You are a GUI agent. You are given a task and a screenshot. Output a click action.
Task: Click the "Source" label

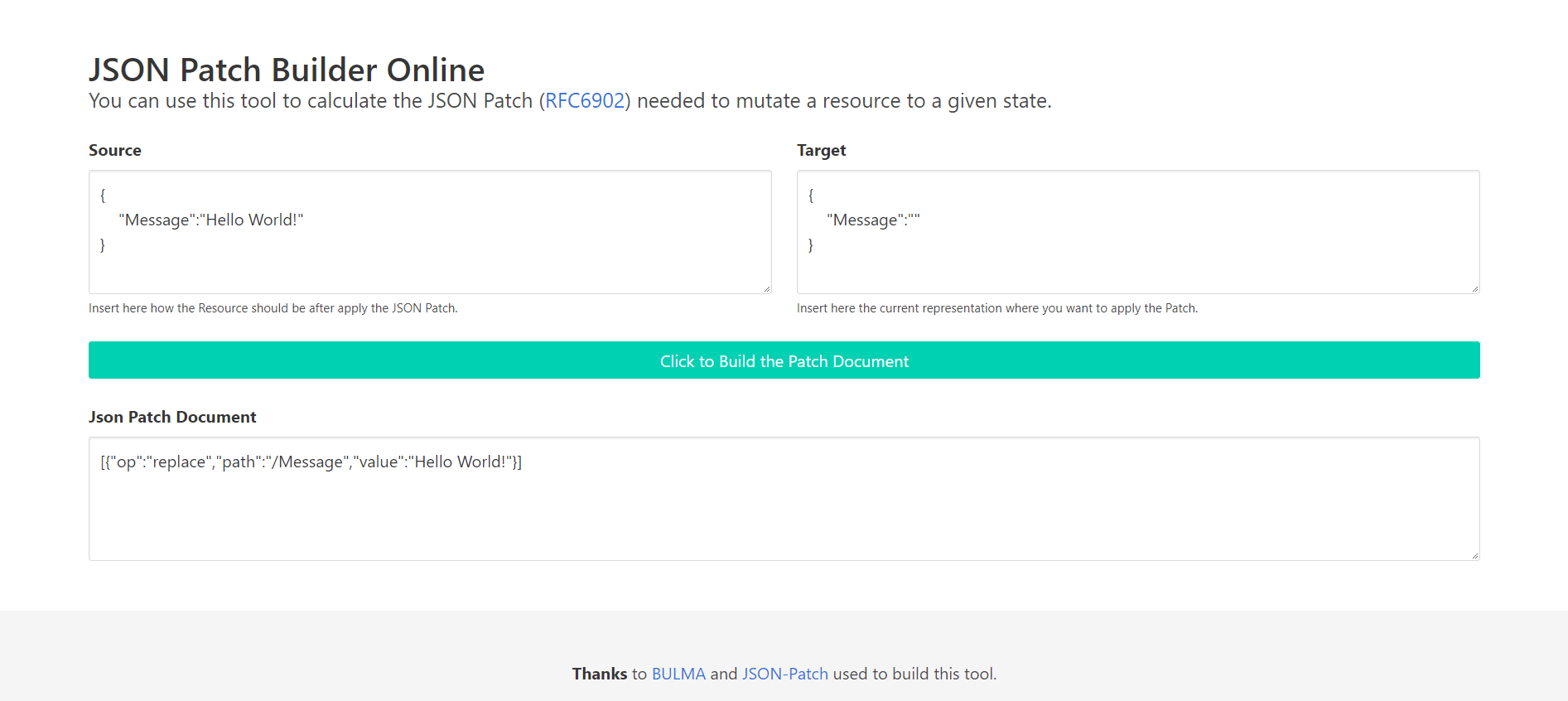coord(115,150)
